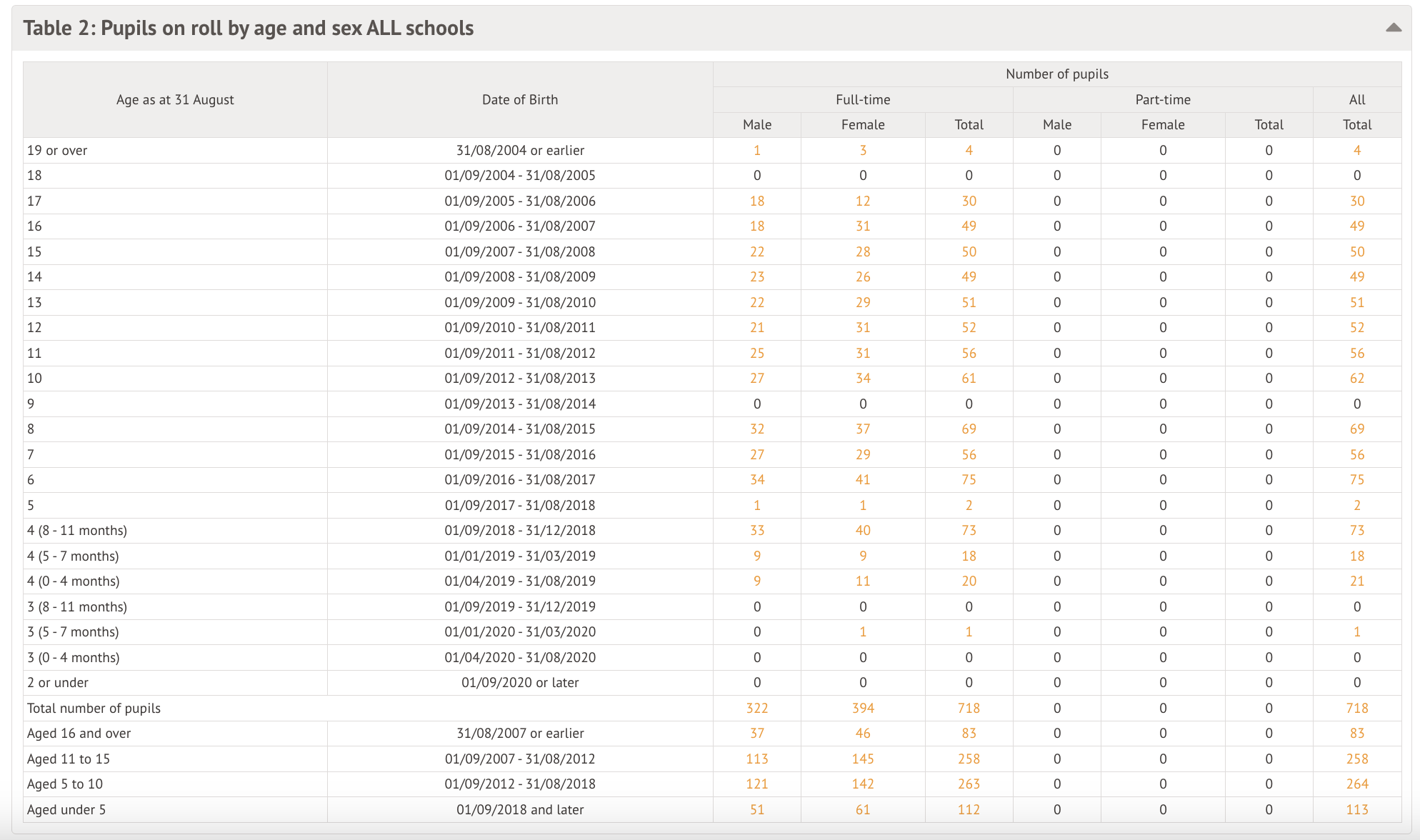Click All Total value 62 for age 10
Viewport: 1420px width, 840px height.
(x=1356, y=379)
